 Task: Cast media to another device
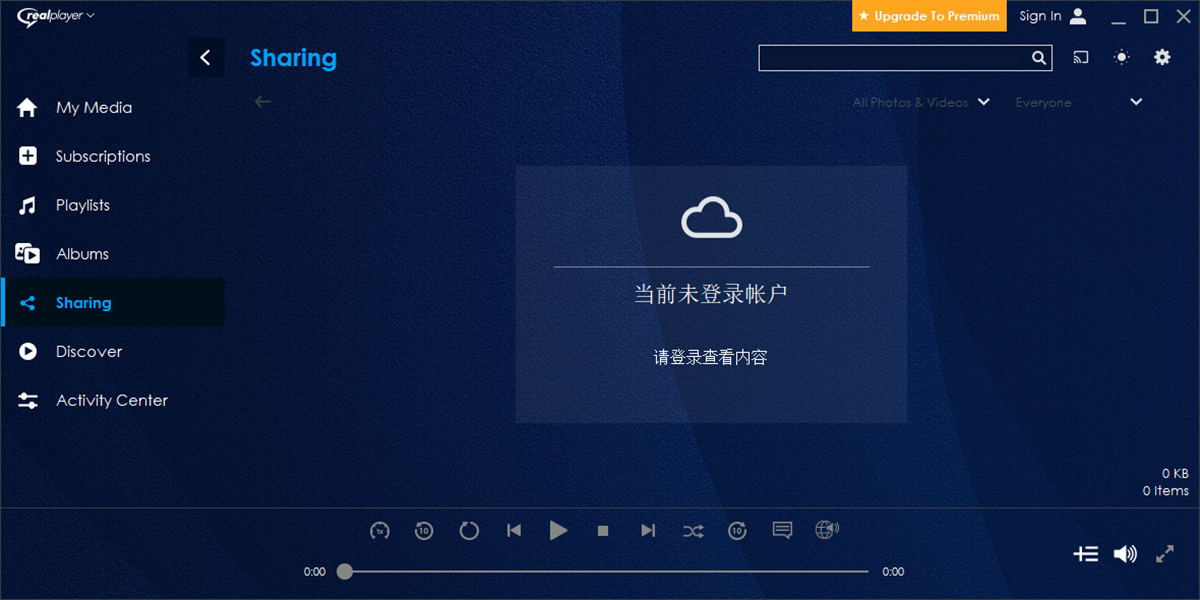click(1080, 57)
